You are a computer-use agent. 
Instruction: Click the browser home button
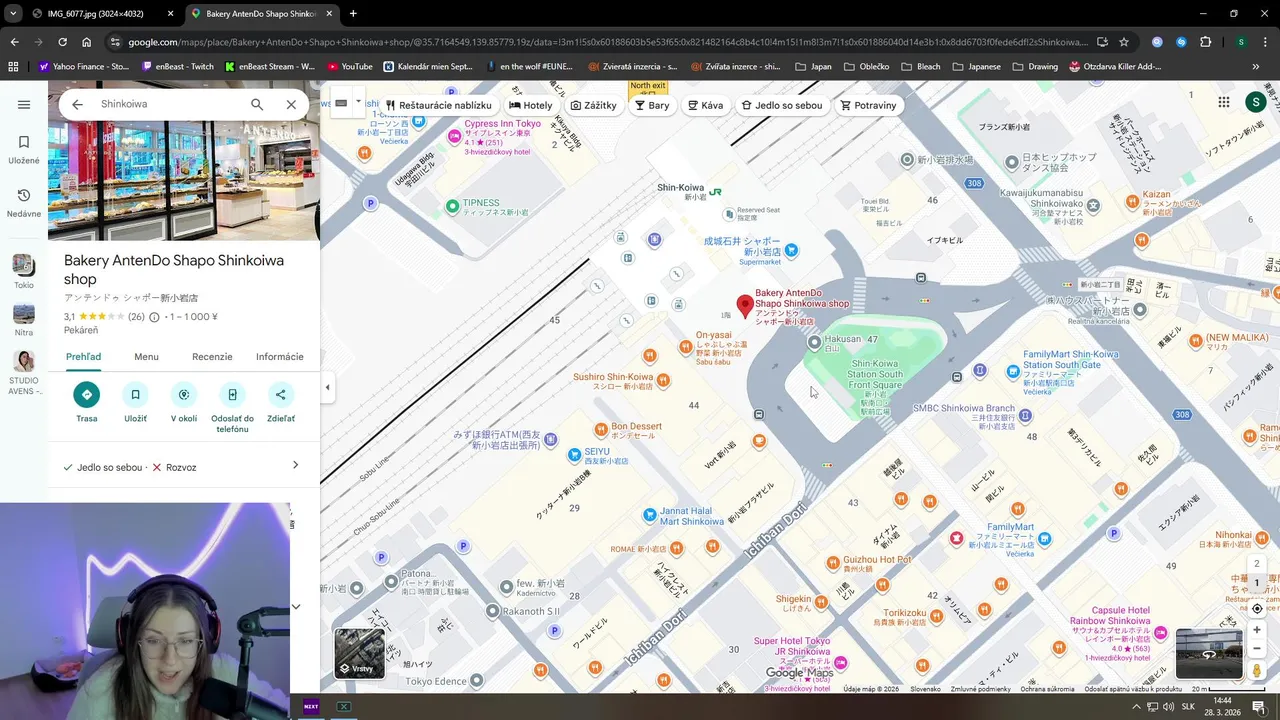87,42
